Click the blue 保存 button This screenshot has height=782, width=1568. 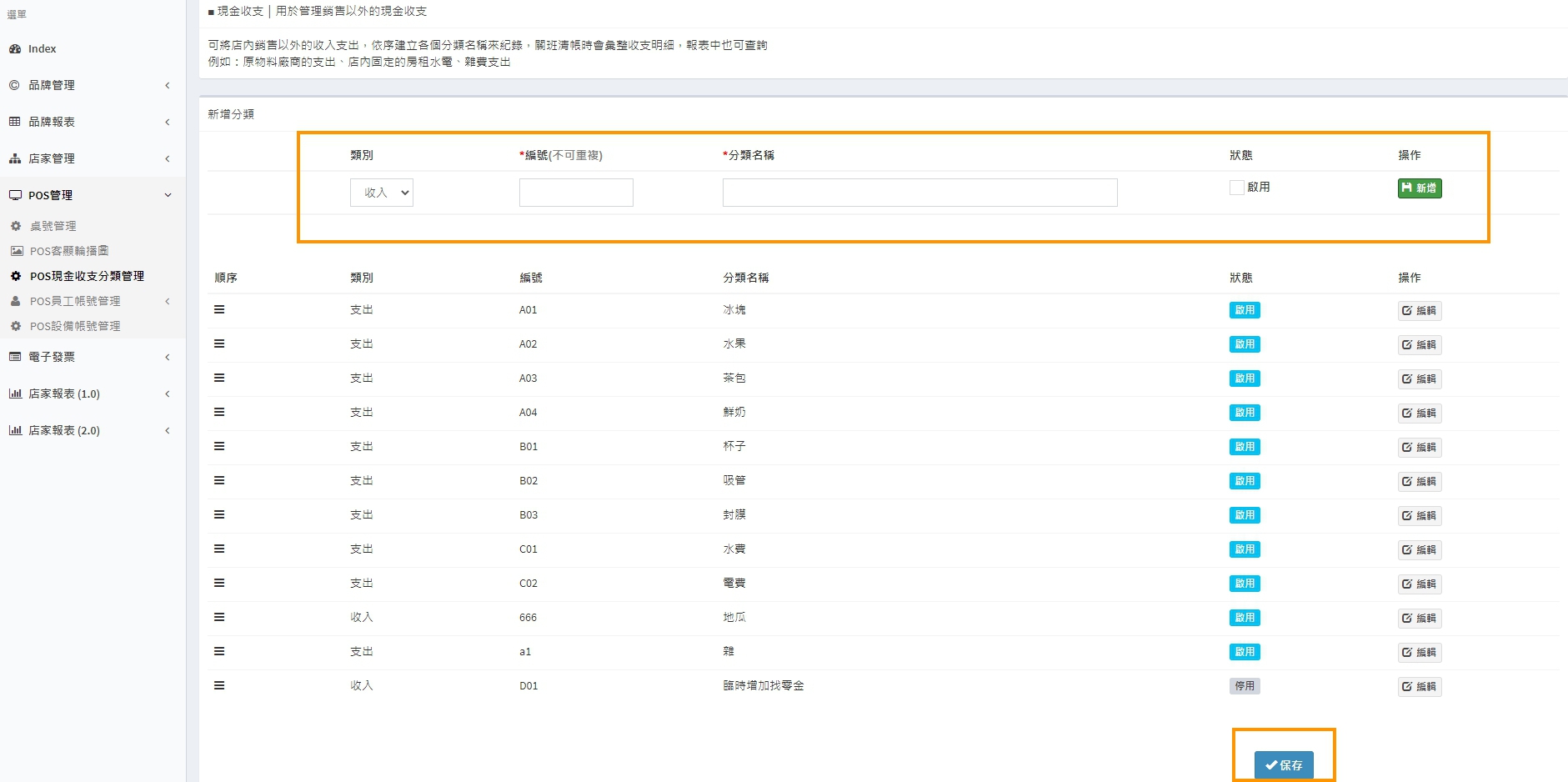[1283, 764]
